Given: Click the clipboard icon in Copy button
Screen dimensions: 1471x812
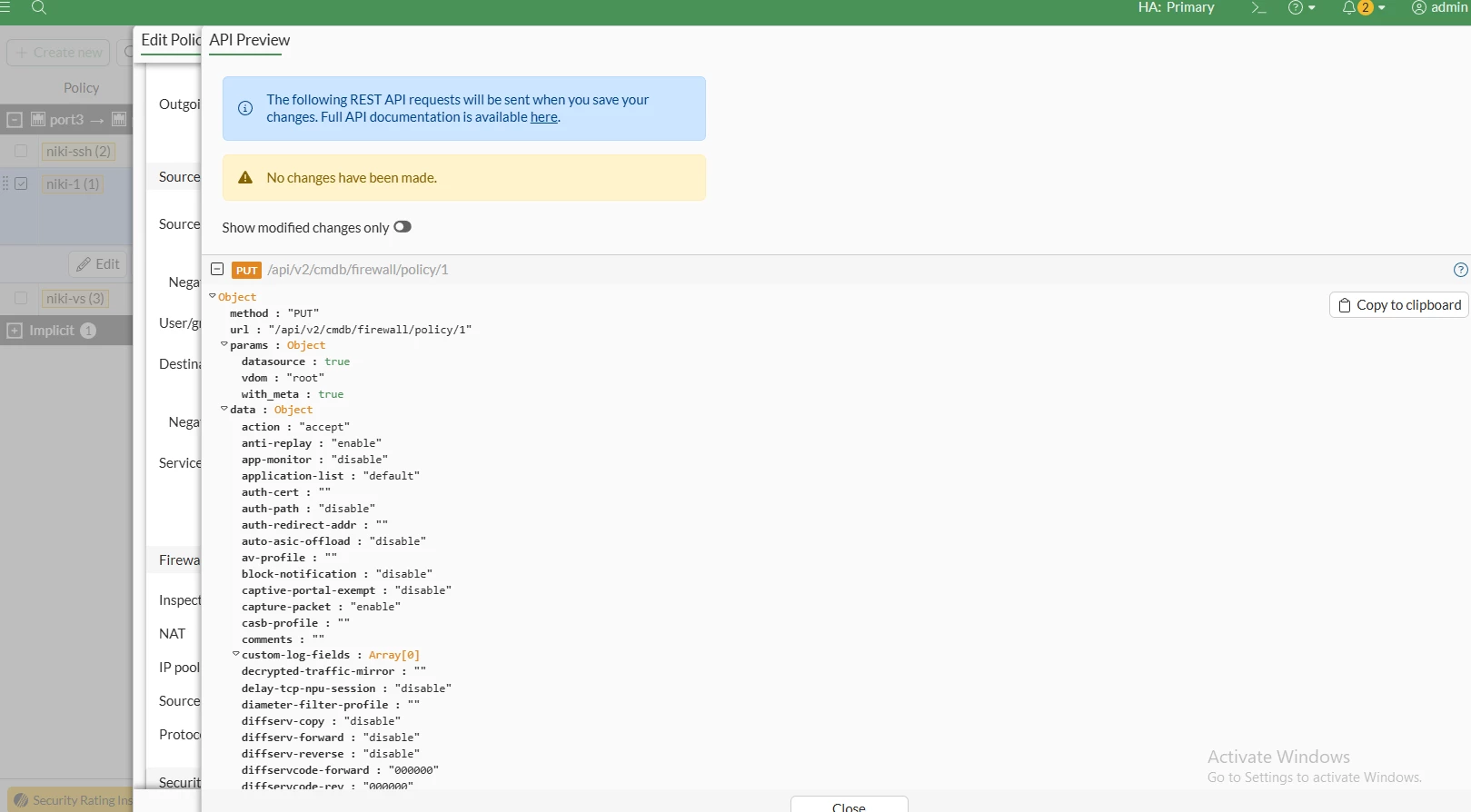Looking at the screenshot, I should coord(1345,305).
